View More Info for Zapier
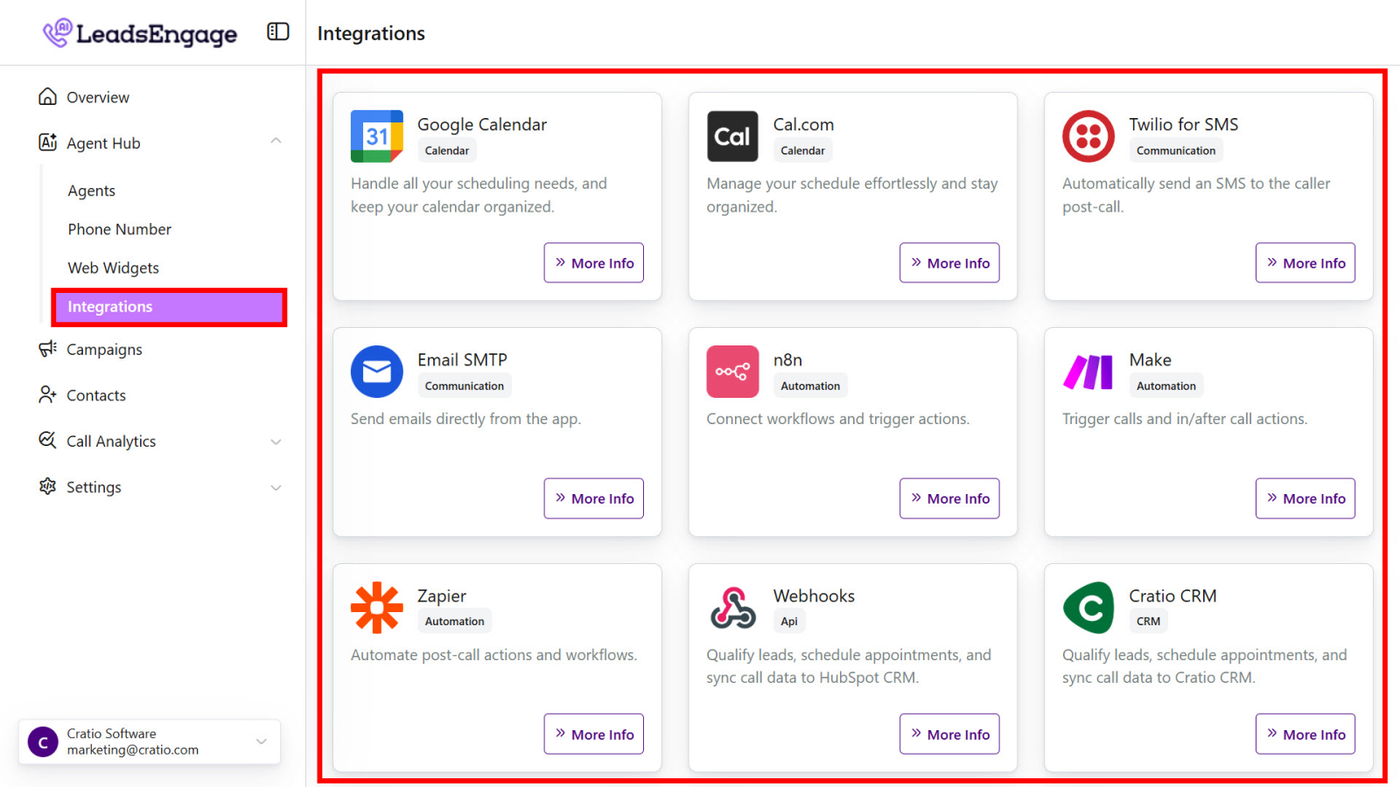The image size is (1400, 787). (x=594, y=734)
